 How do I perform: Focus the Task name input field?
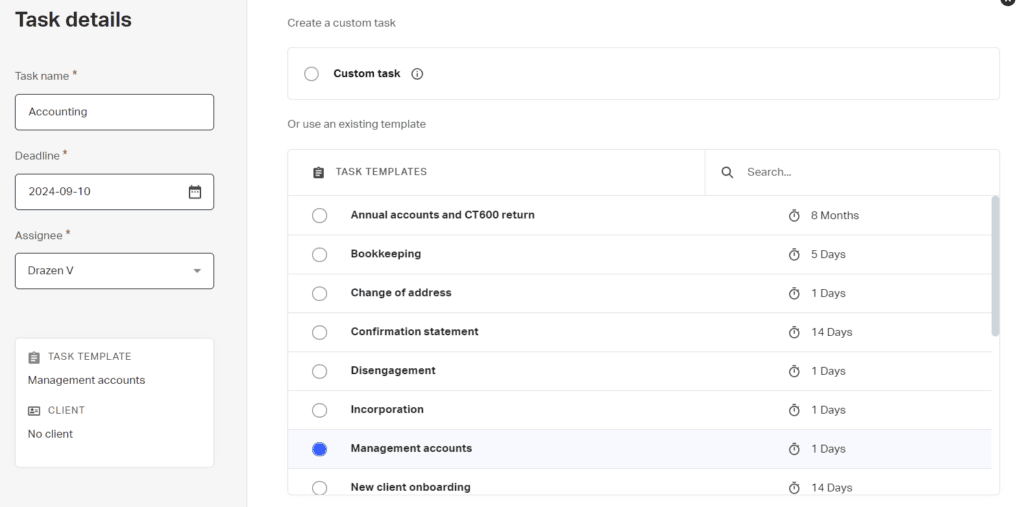coord(114,112)
